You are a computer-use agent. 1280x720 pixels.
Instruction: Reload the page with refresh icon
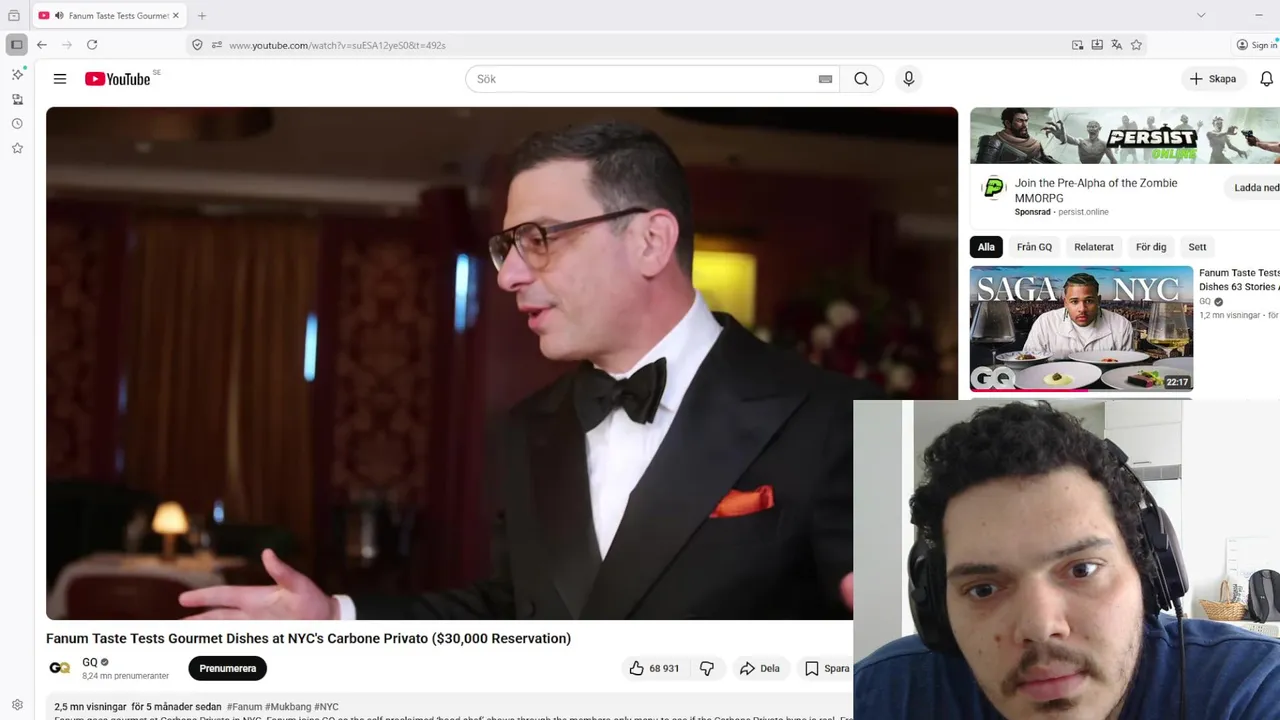(92, 45)
